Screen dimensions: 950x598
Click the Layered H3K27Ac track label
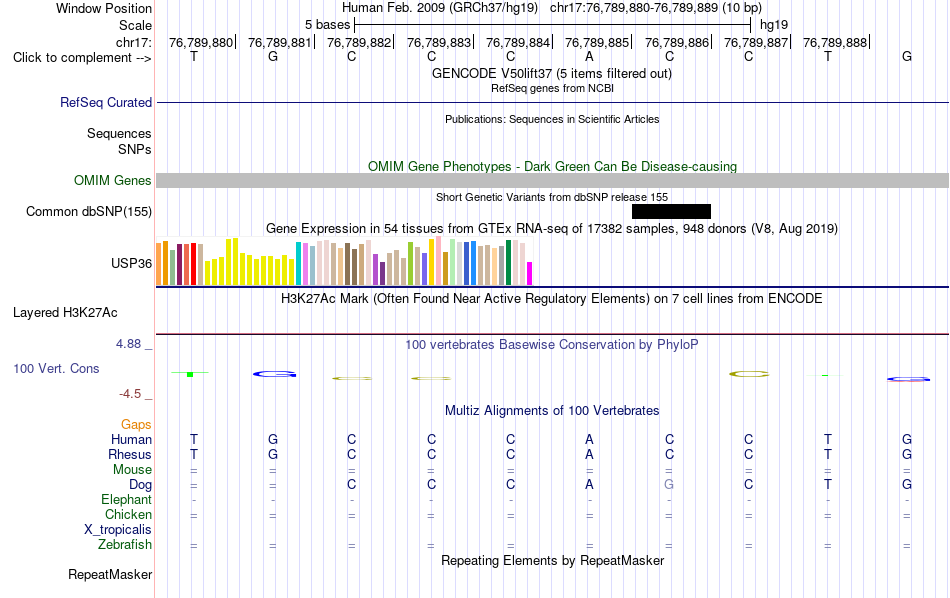[x=65, y=313]
